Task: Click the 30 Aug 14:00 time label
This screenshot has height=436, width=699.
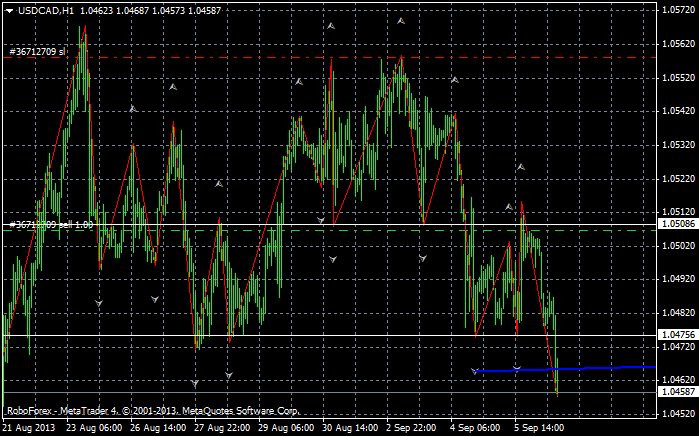Action: coord(350,428)
